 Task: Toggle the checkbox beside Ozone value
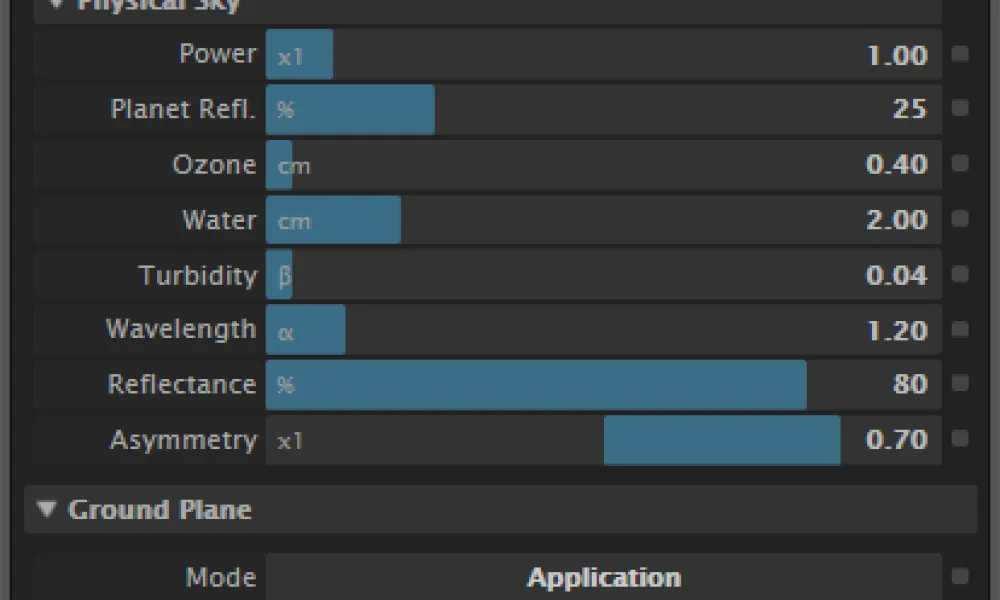click(x=960, y=164)
